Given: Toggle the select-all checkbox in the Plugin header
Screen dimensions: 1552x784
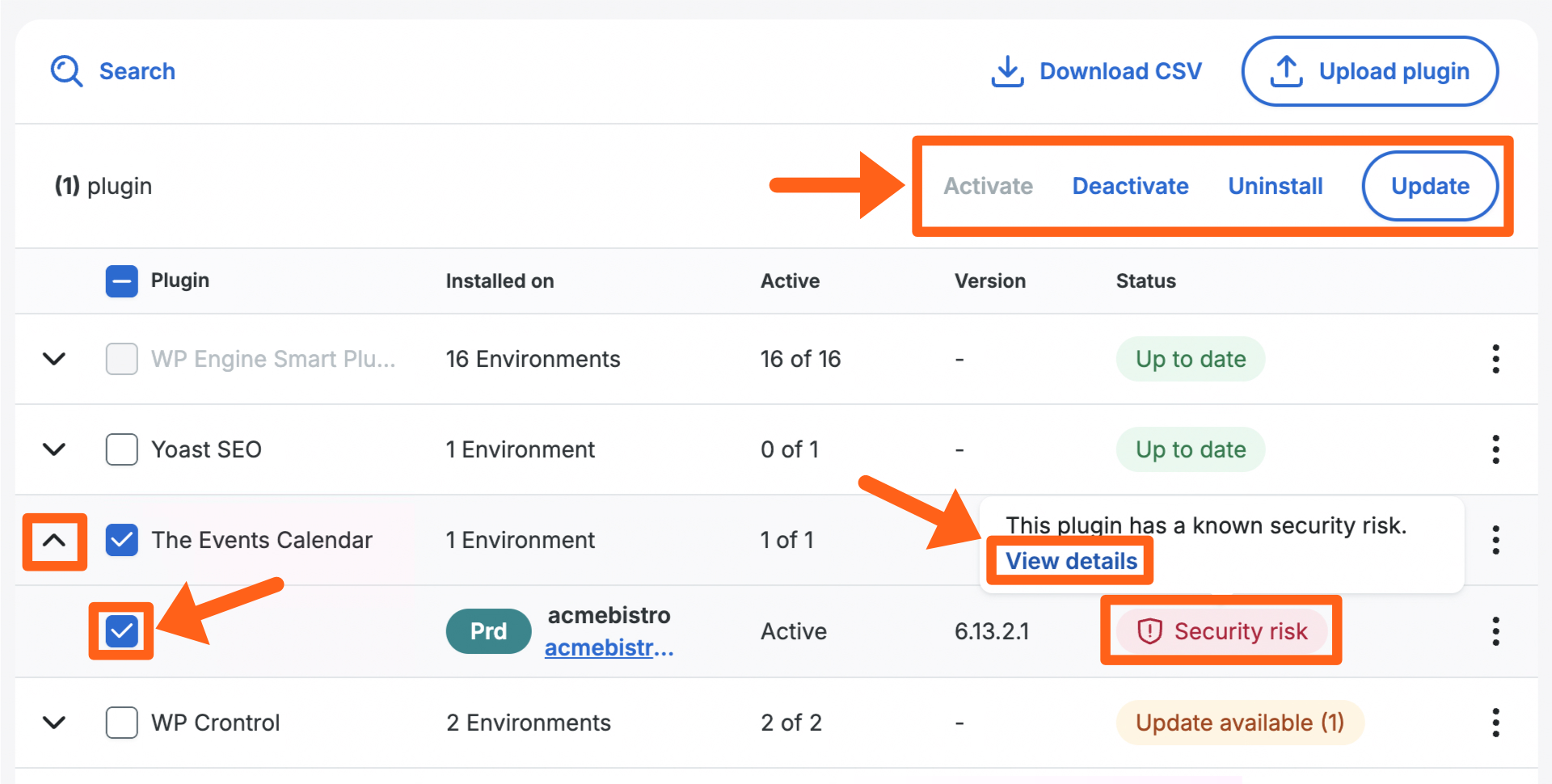Looking at the screenshot, I should point(121,281).
